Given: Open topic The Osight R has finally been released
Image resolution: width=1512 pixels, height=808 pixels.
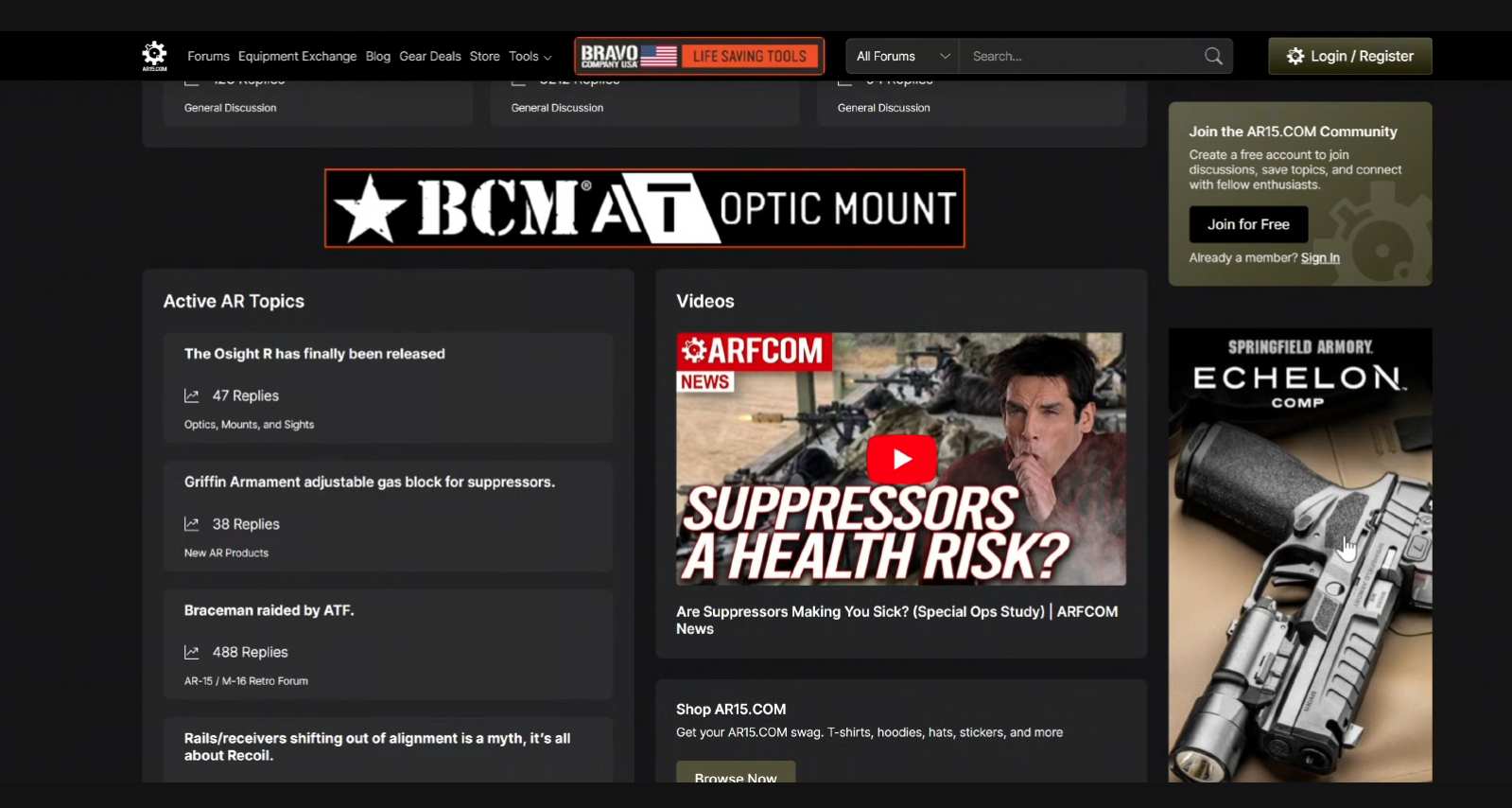Looking at the screenshot, I should point(315,354).
